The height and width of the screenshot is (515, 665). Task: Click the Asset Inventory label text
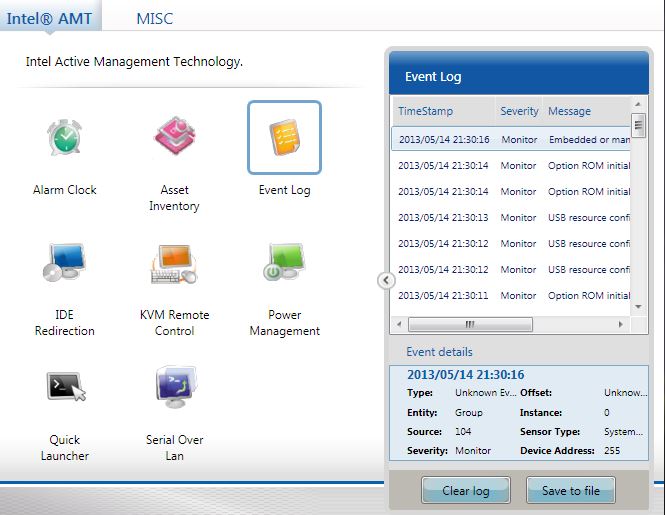174,198
